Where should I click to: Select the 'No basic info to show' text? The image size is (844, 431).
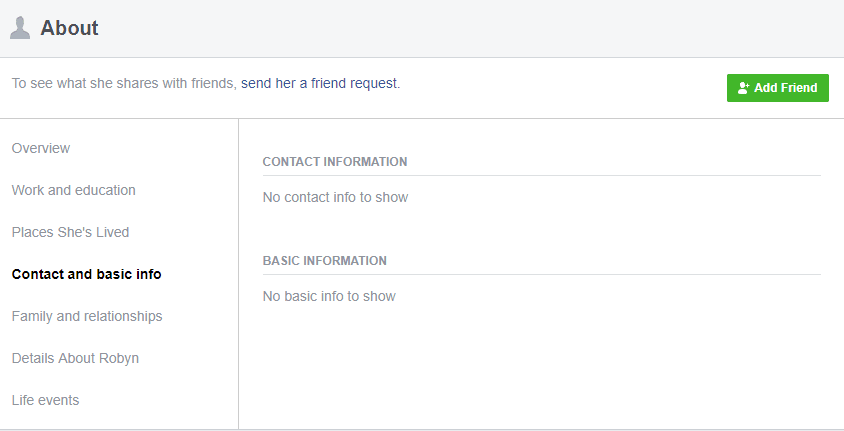click(329, 296)
